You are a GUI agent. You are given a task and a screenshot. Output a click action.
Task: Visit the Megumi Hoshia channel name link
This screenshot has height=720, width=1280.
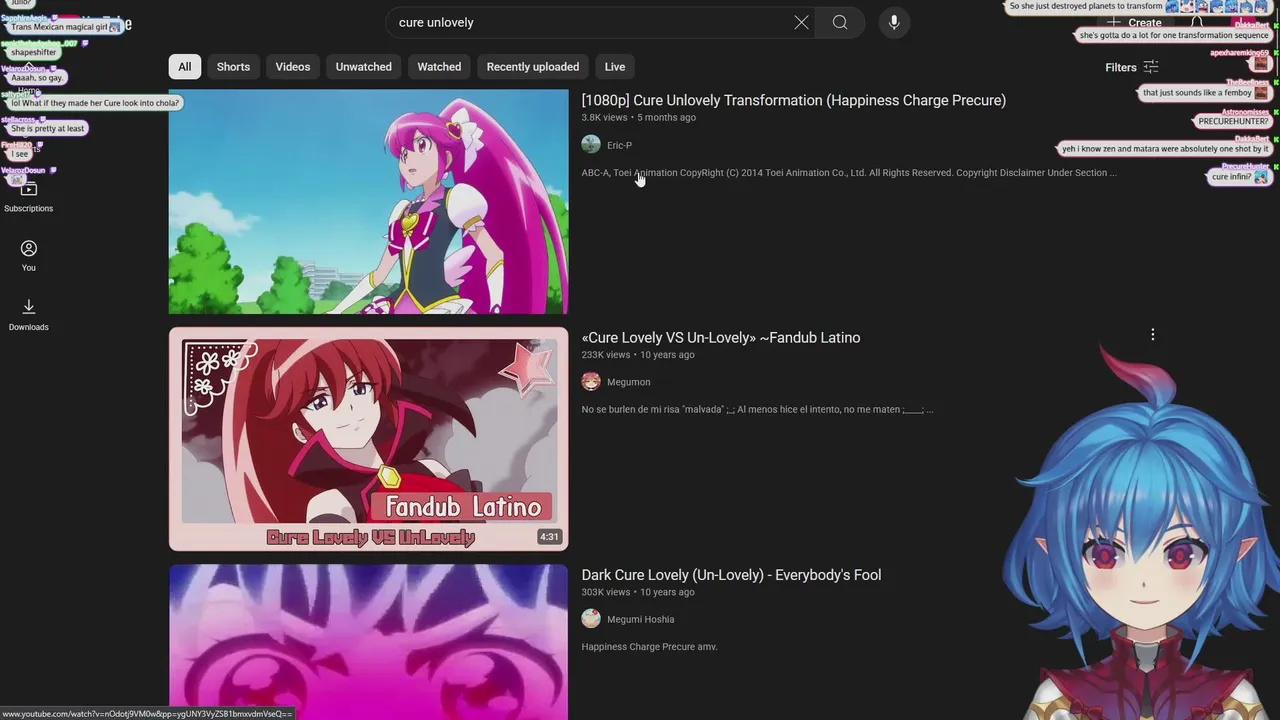point(640,619)
